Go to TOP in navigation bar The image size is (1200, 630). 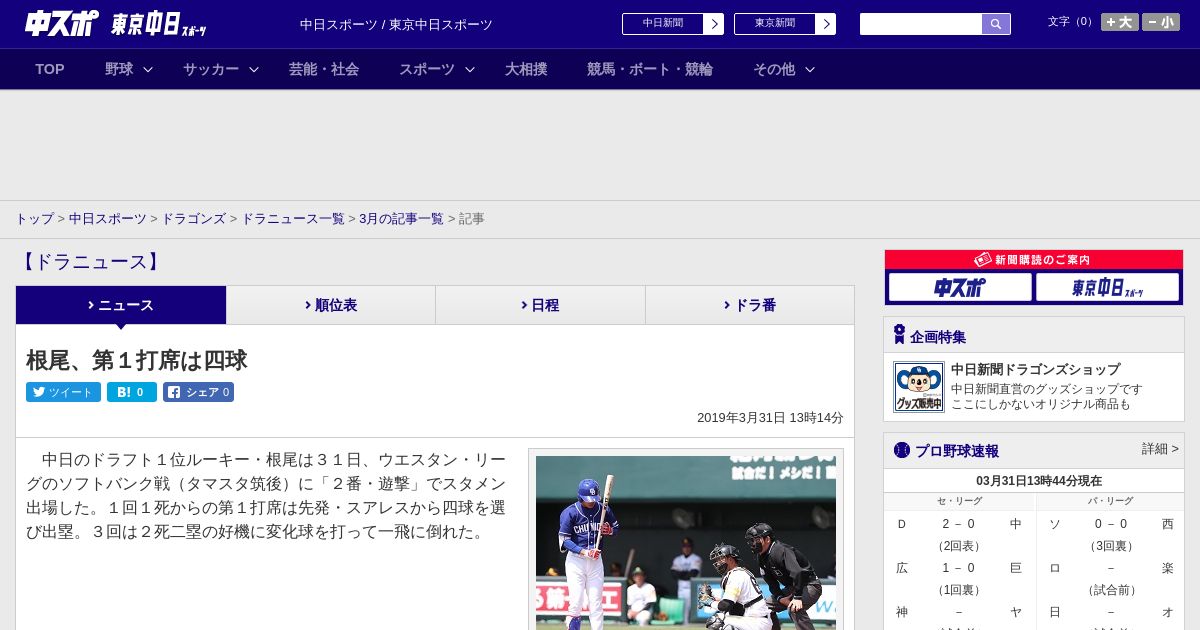coord(50,69)
